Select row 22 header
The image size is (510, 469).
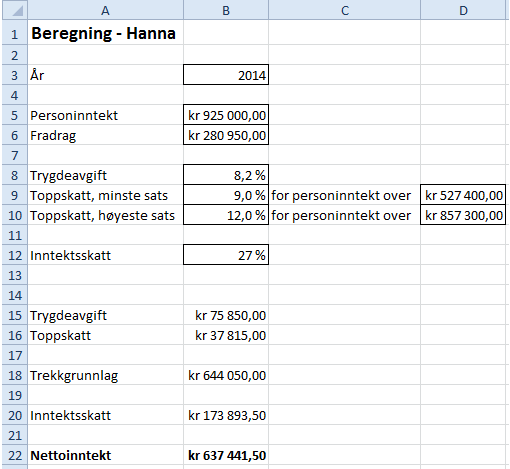pos(15,455)
